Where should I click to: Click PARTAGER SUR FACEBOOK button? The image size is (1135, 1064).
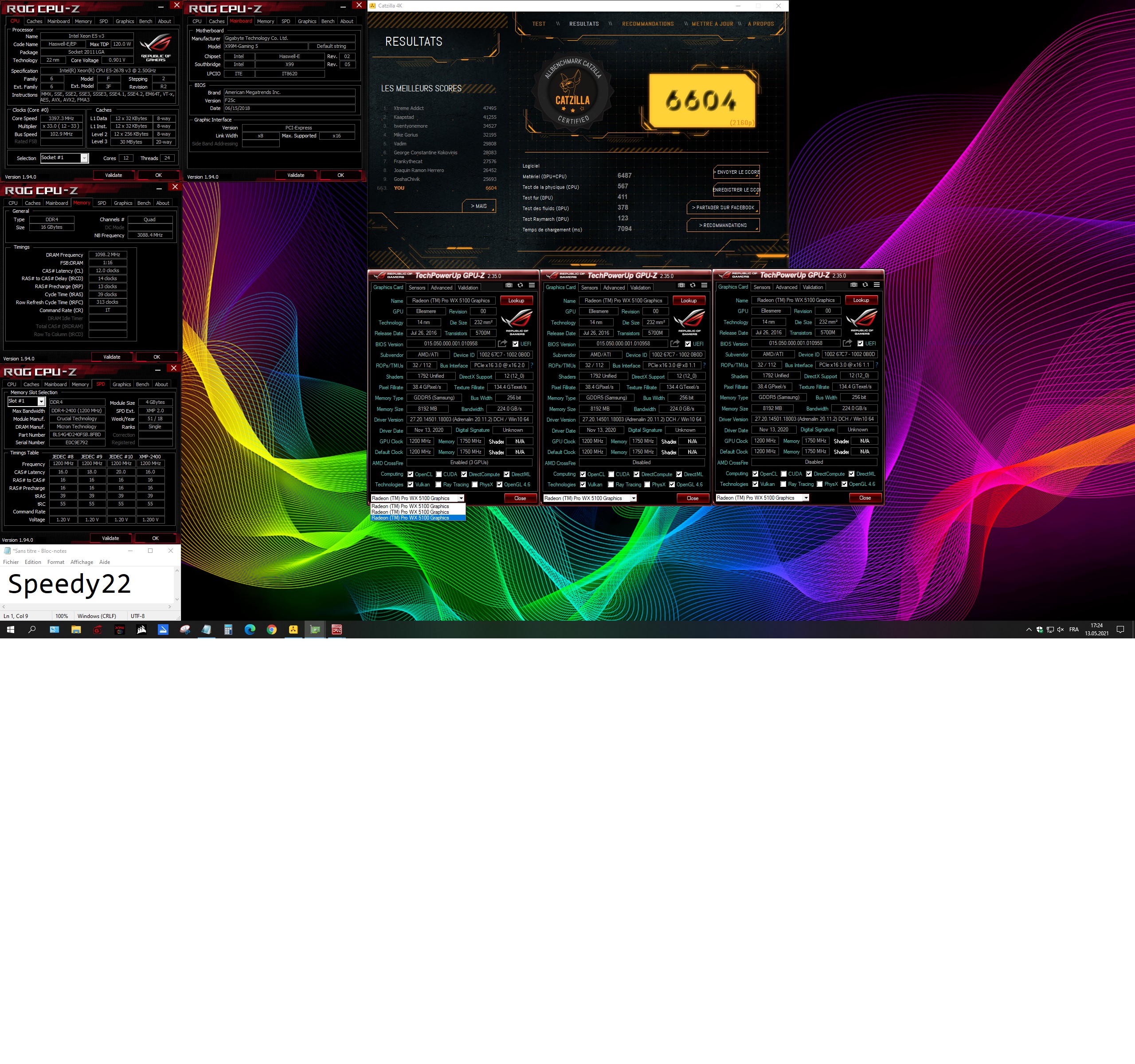tap(723, 207)
